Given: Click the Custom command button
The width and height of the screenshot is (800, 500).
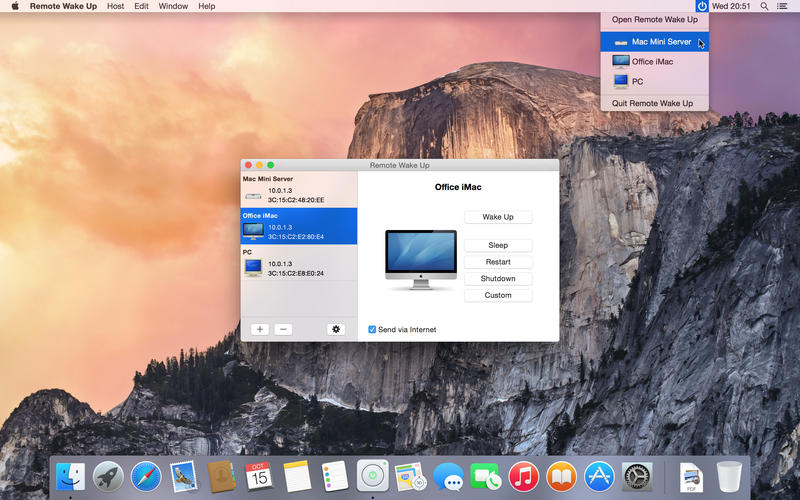Looking at the screenshot, I should [498, 295].
